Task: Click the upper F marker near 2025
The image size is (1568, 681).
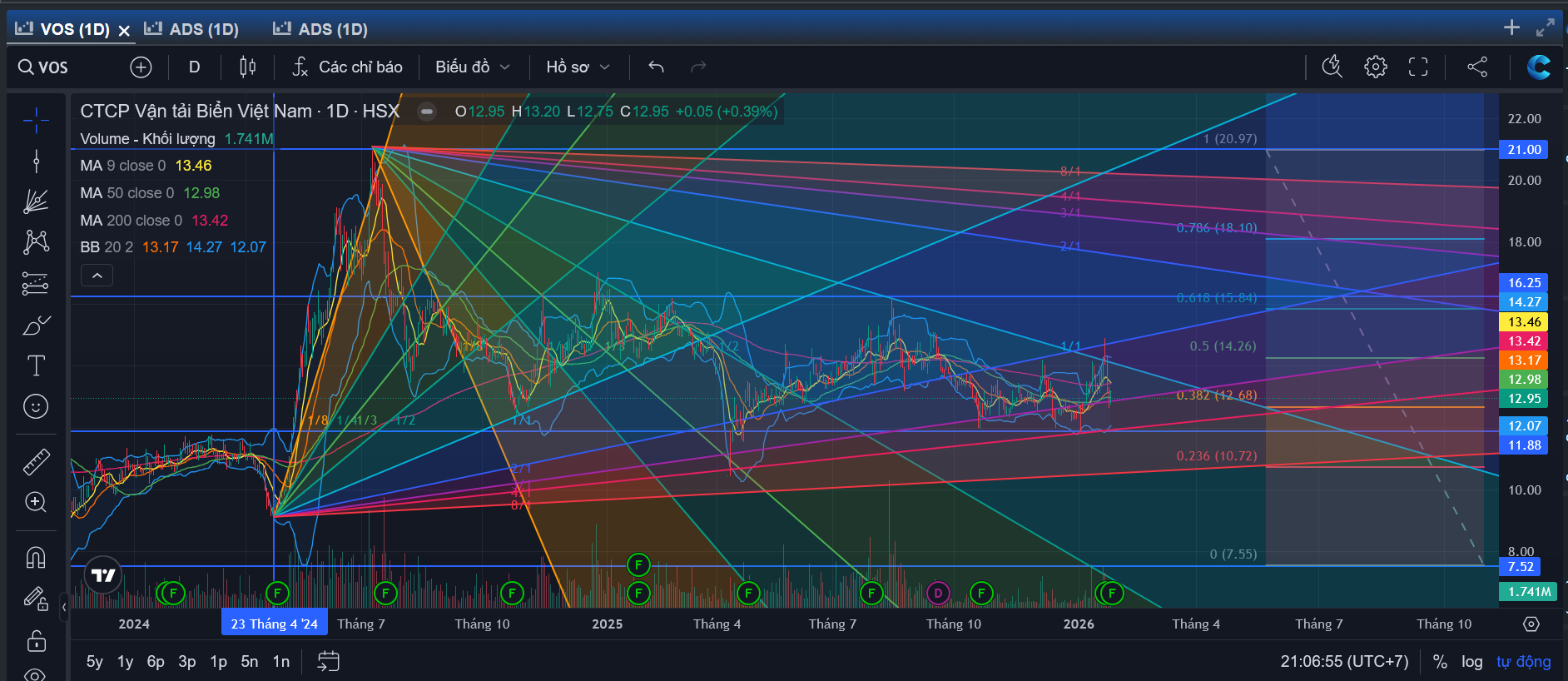Action: (638, 565)
